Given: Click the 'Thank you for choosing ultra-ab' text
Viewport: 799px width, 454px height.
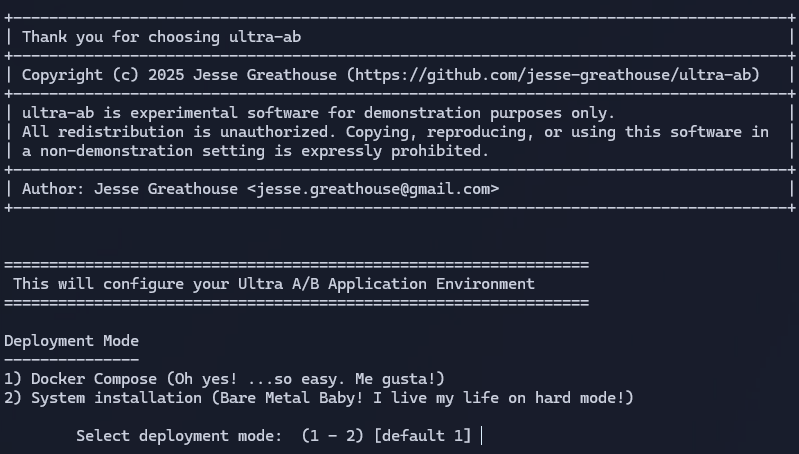Looking at the screenshot, I should pyautogui.click(x=162, y=37).
